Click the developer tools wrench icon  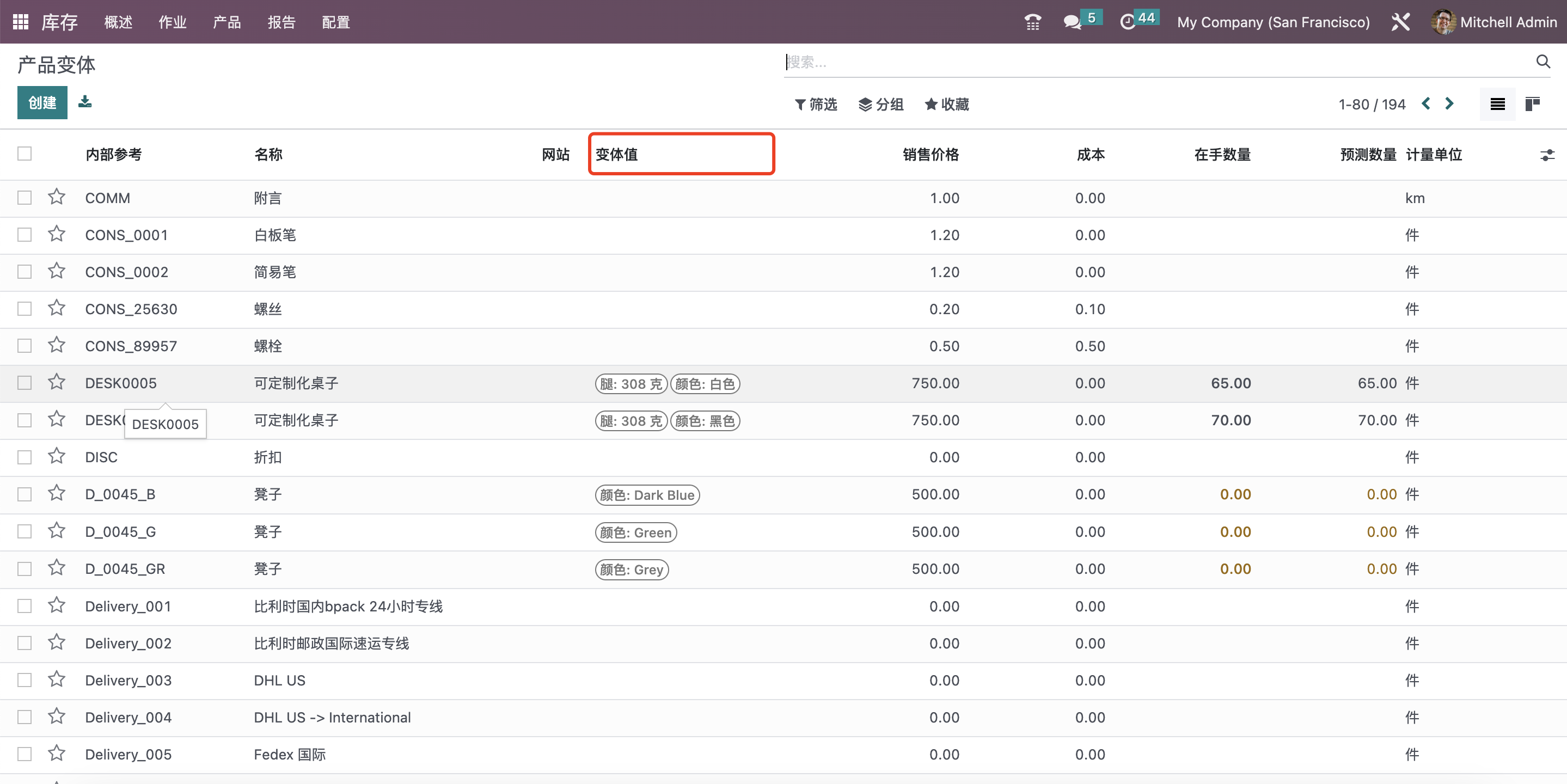(1400, 22)
